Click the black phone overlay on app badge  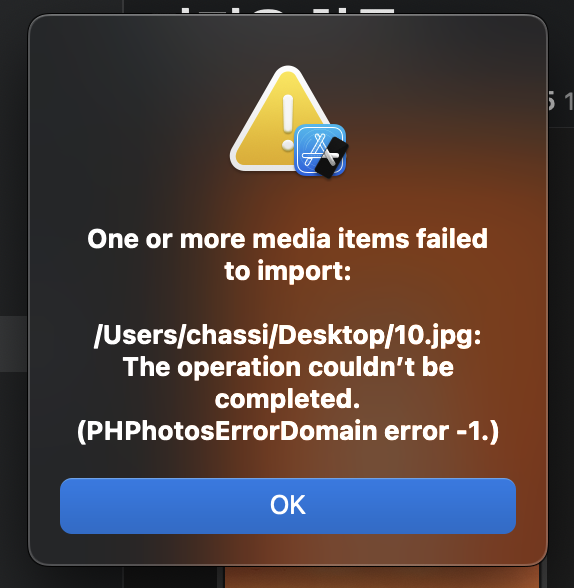pyautogui.click(x=332, y=158)
